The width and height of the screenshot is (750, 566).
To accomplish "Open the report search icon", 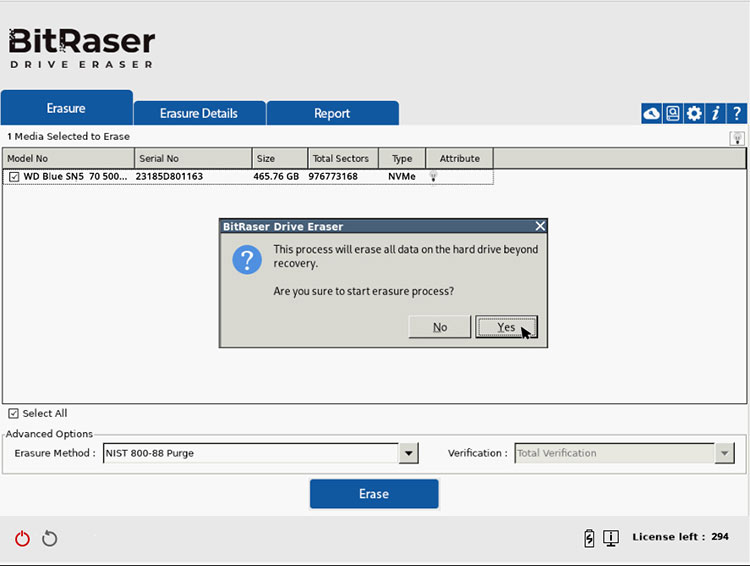I will (x=673, y=114).
